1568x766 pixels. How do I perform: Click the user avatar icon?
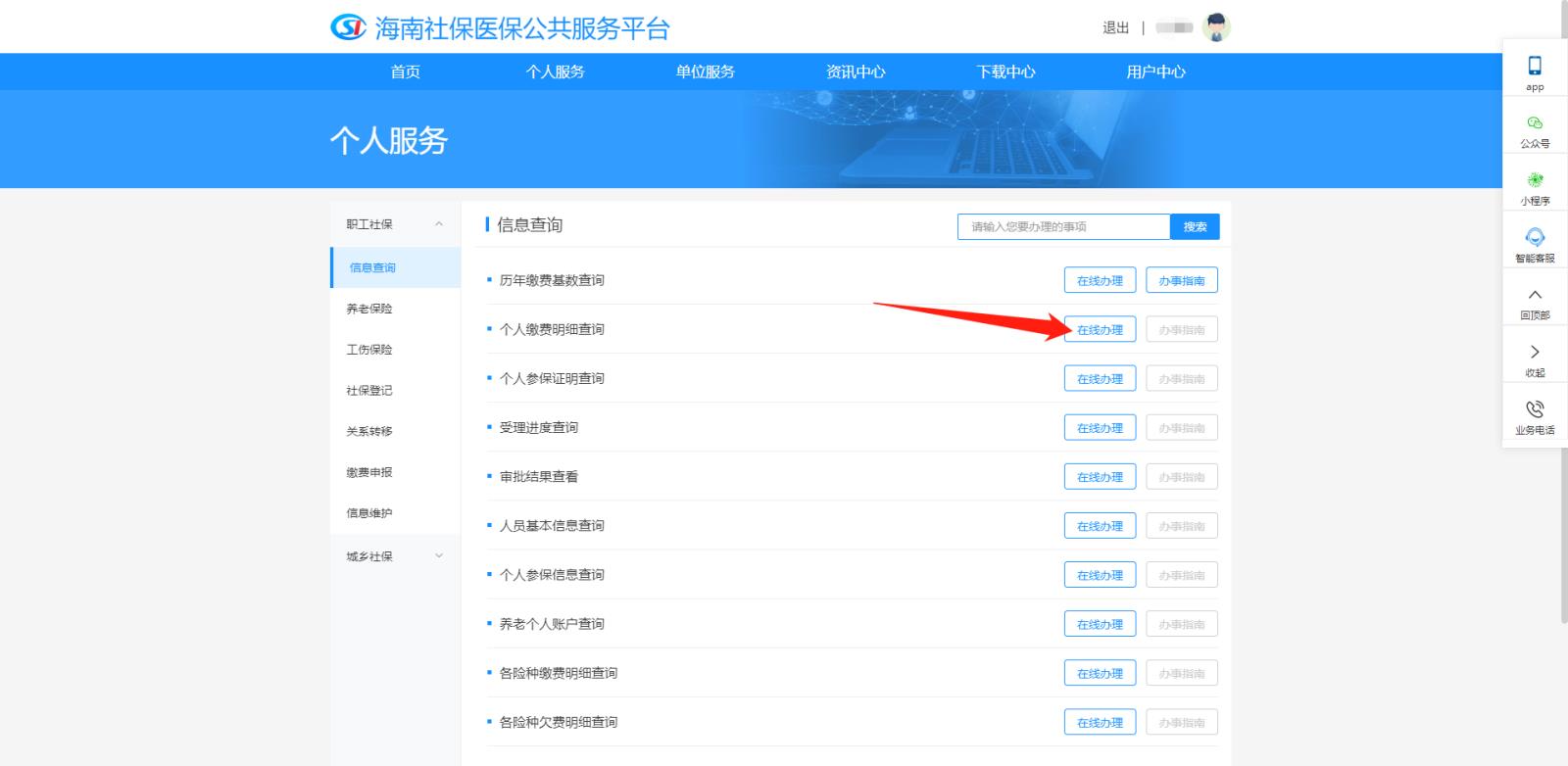click(x=1216, y=27)
